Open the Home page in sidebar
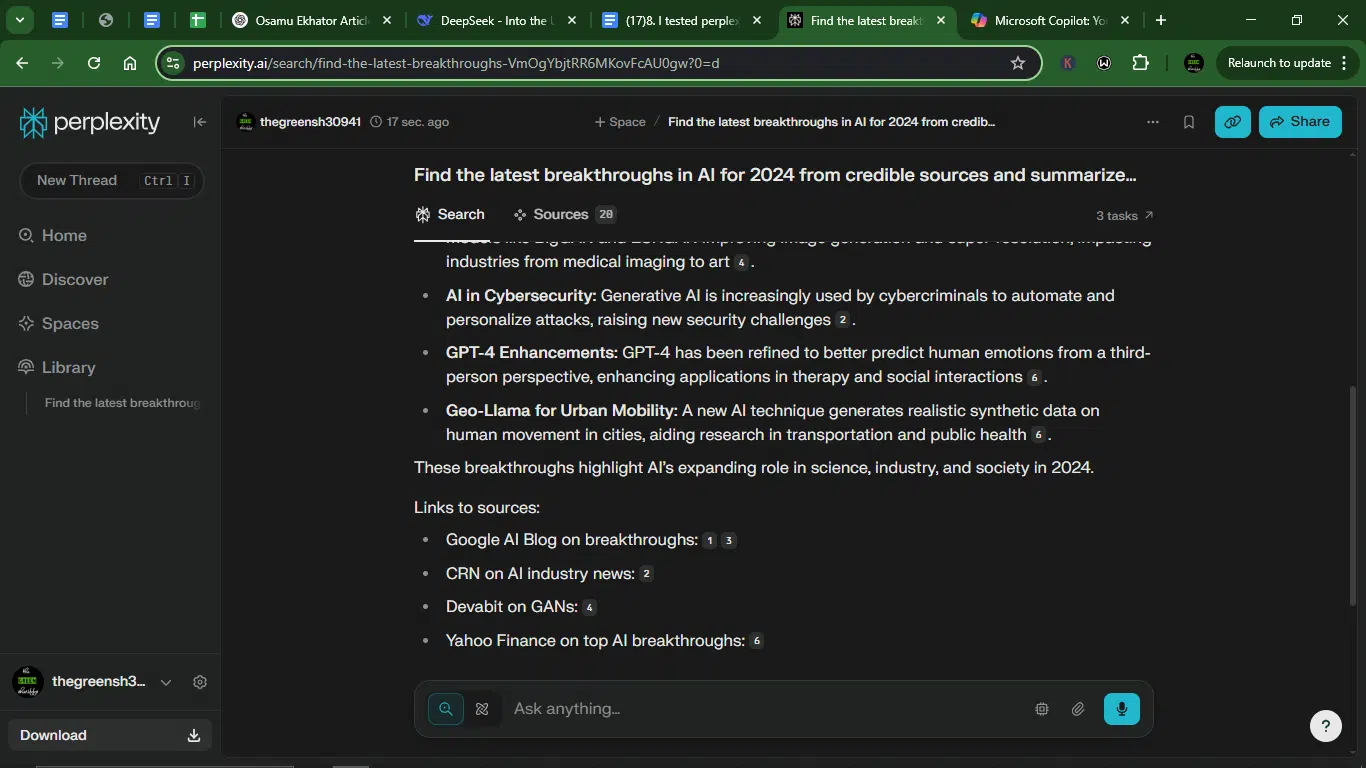This screenshot has width=1366, height=768. [x=53, y=236]
